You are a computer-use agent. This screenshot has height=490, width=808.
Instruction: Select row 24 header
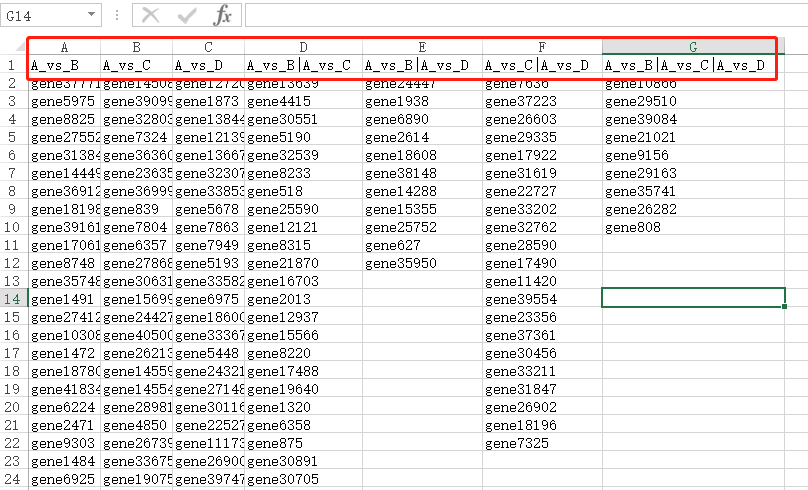14,479
